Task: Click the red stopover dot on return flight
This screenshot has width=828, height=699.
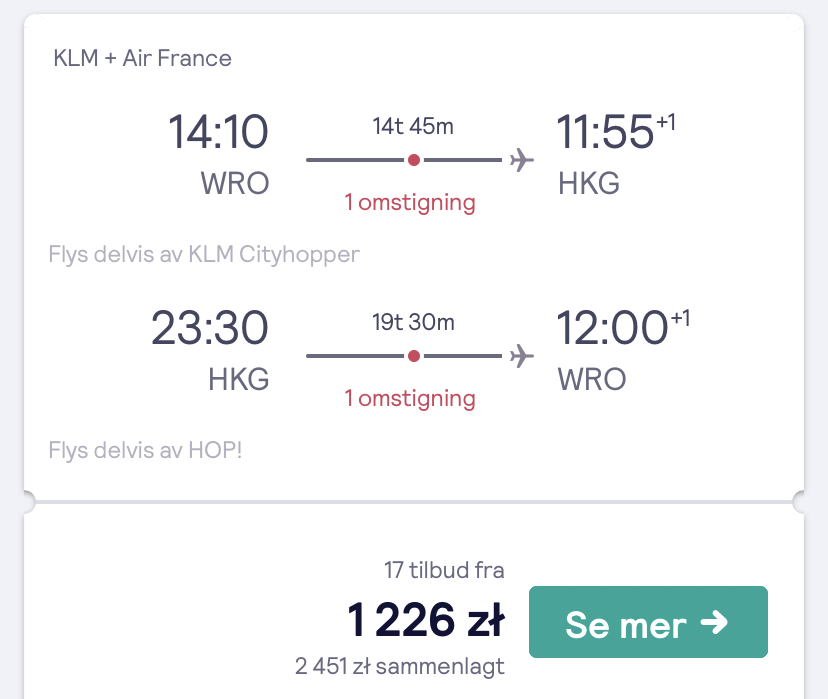Action: [x=414, y=356]
